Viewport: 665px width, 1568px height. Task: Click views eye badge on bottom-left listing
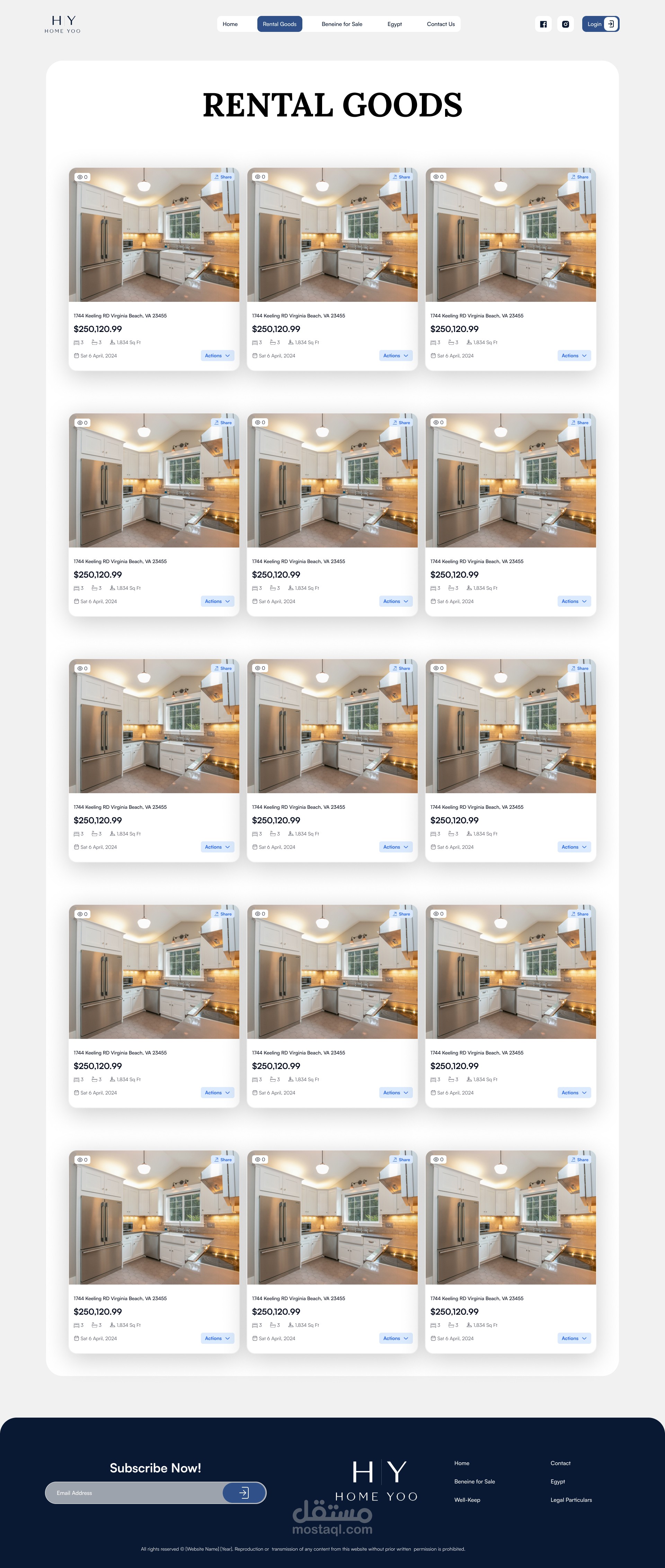[x=82, y=1159]
